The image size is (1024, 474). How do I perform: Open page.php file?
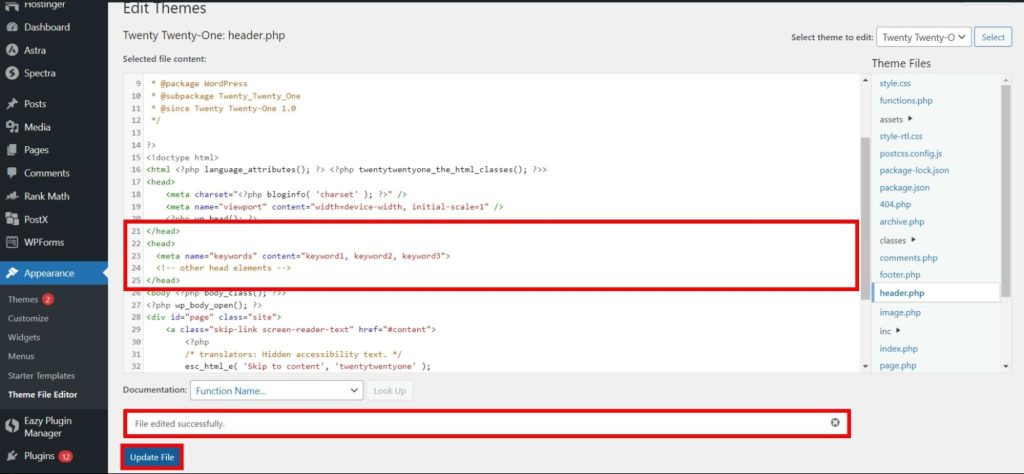tap(897, 366)
